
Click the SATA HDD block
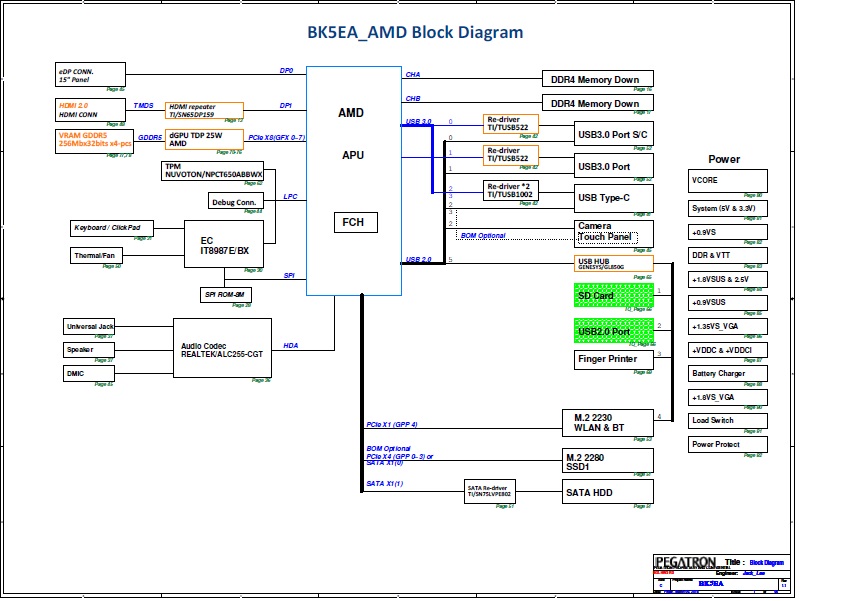608,492
